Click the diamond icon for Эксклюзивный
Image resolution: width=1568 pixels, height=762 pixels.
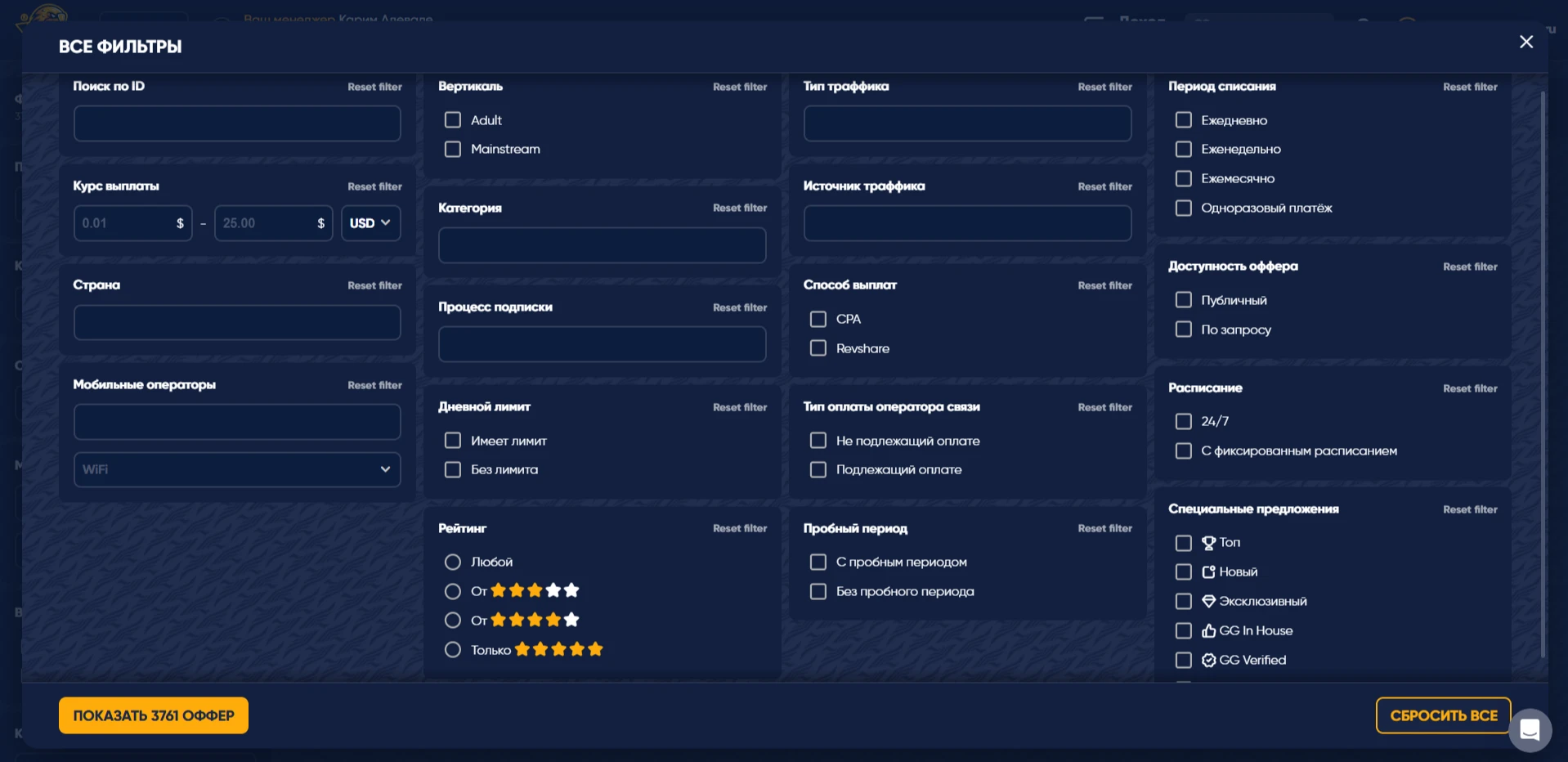pyautogui.click(x=1208, y=602)
